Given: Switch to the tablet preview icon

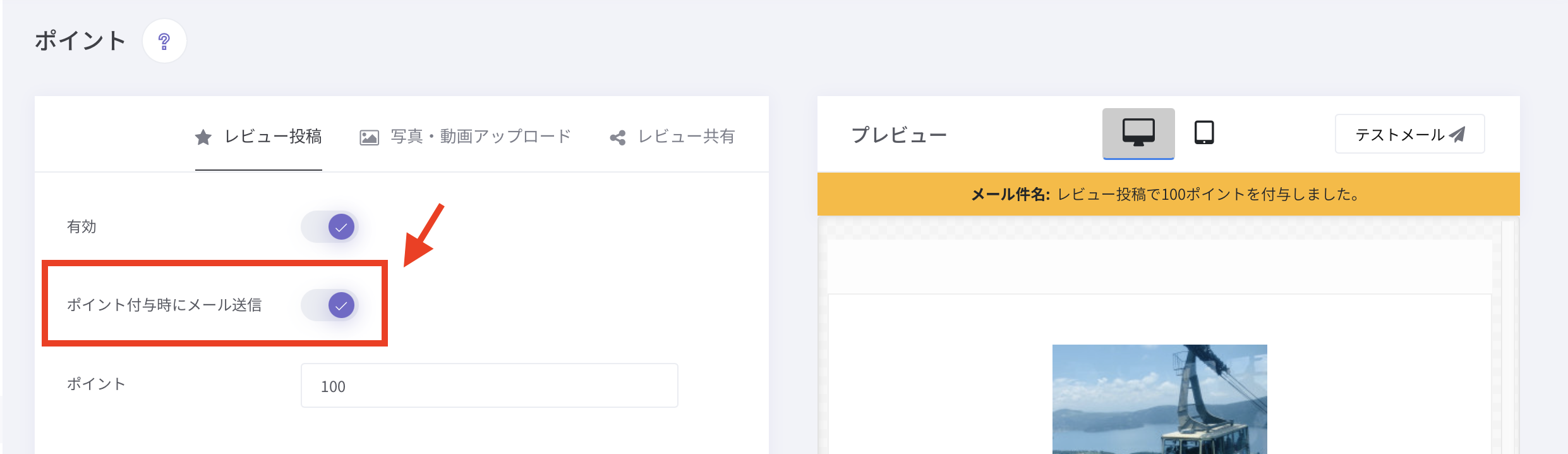Looking at the screenshot, I should (x=1204, y=133).
